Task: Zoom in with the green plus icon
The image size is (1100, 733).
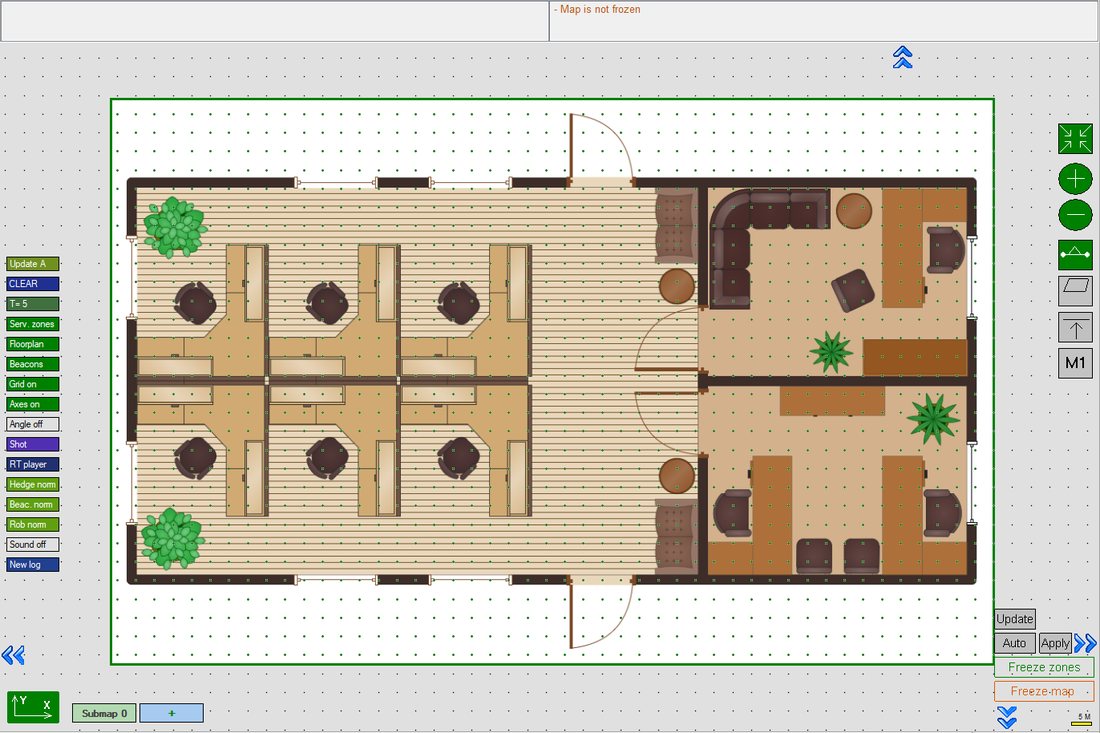Action: (x=1075, y=179)
